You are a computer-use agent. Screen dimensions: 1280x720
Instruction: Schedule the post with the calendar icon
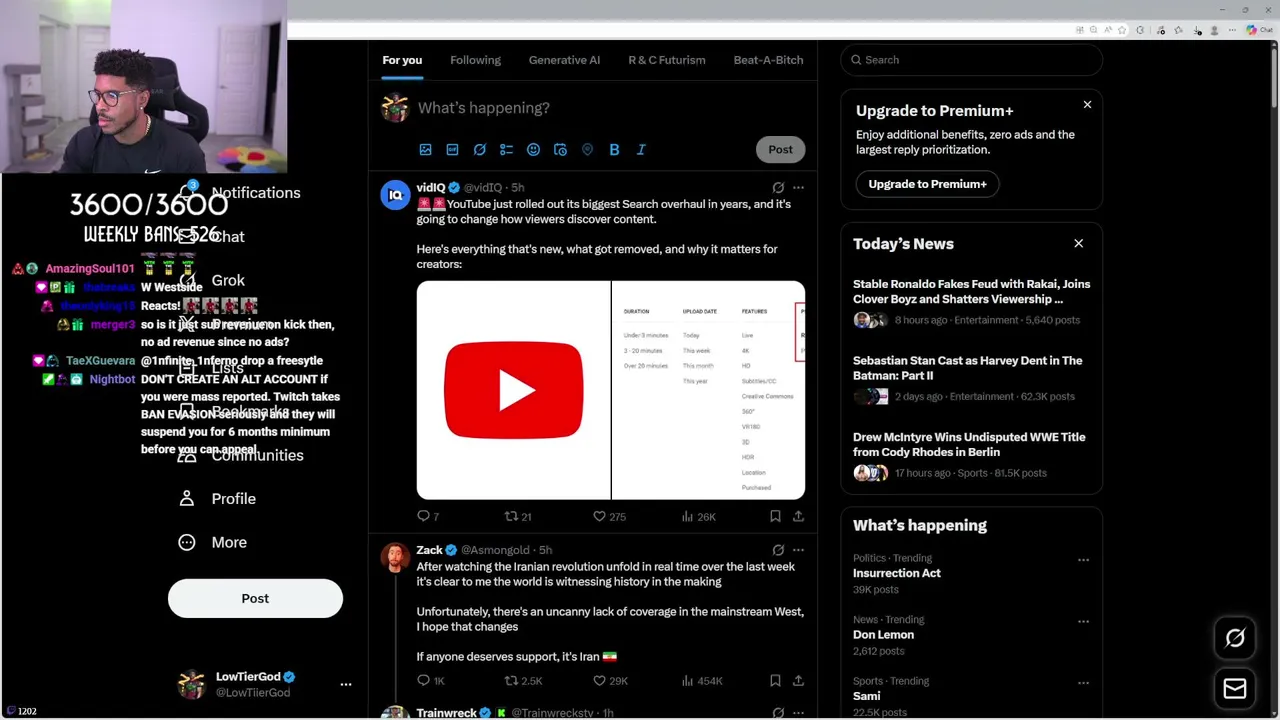560,149
